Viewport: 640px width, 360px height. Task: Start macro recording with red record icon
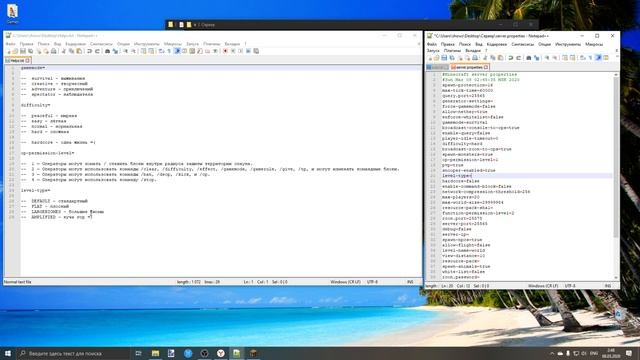tap(225, 51)
